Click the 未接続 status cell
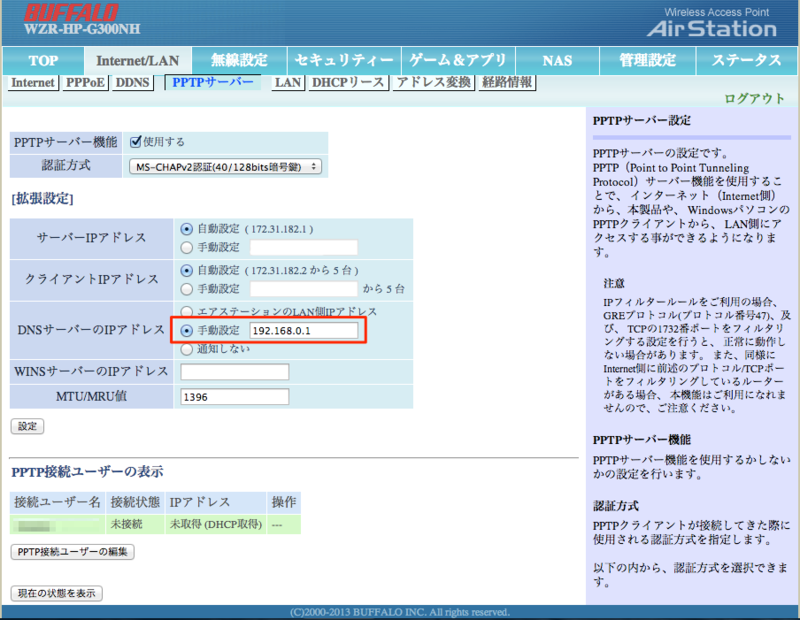This screenshot has height=620, width=800. pos(135,525)
